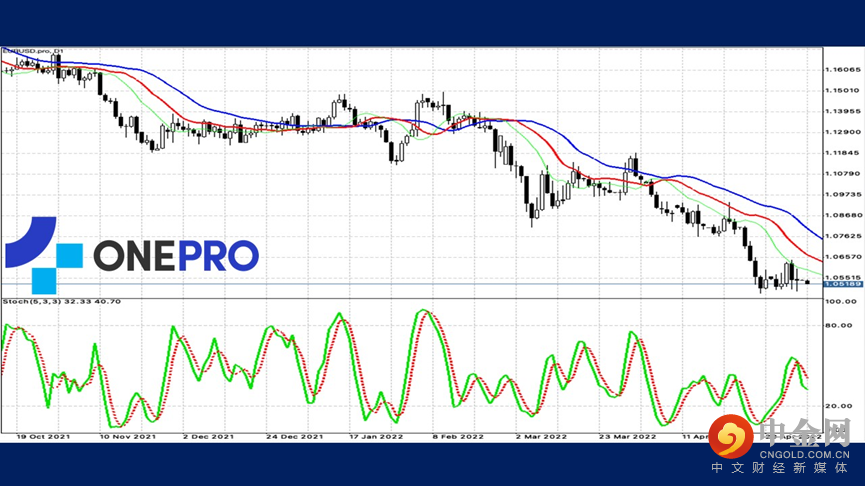The height and width of the screenshot is (486, 865).
Task: Click the EURUSD.pro D1 chart title
Action: click(x=34, y=51)
